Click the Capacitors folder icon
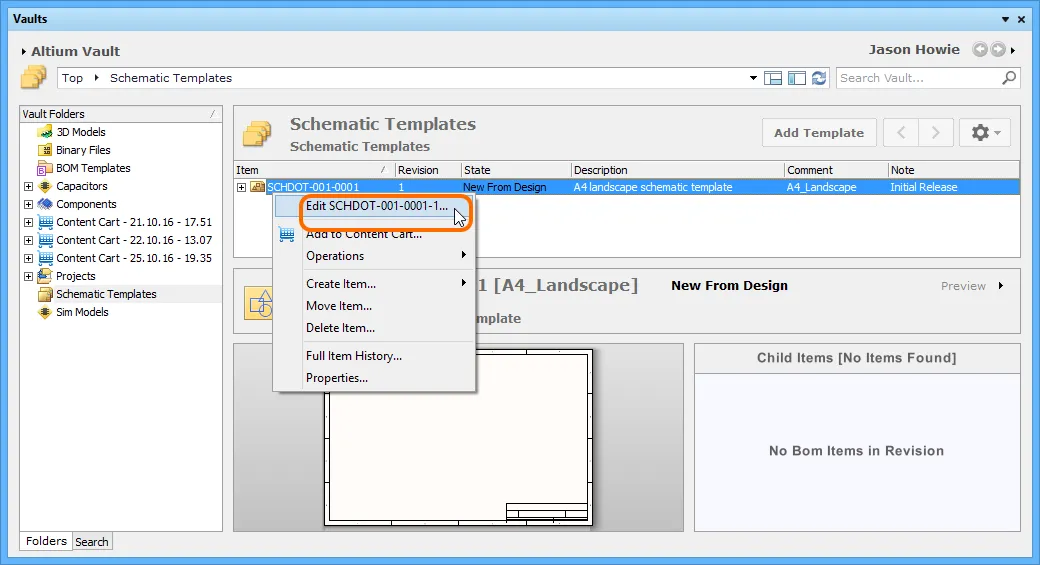The width and height of the screenshot is (1040, 565). (45, 186)
